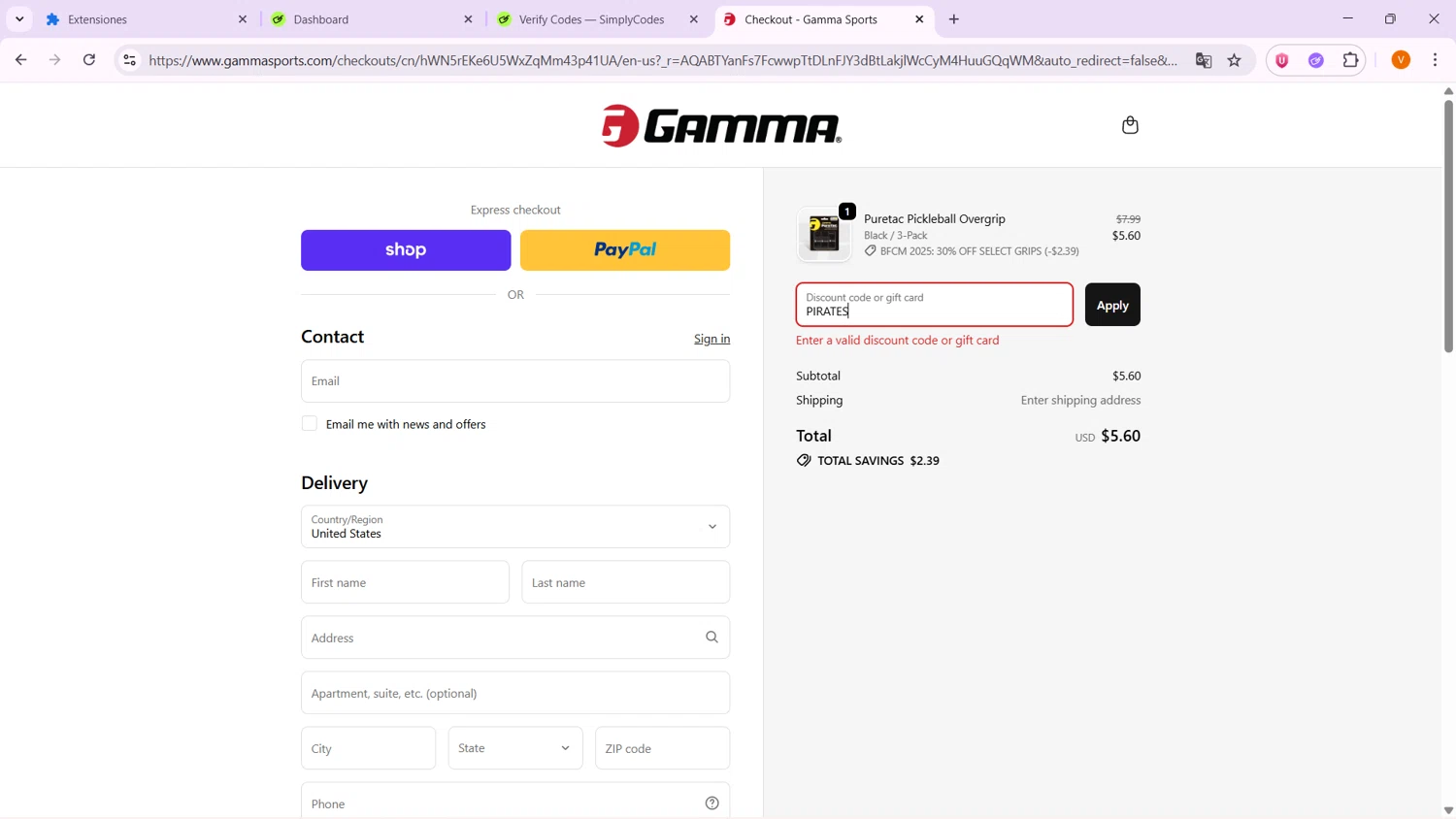Image resolution: width=1456 pixels, height=819 pixels.
Task: Click the purple SimplyCodes extension icon
Action: point(1316,60)
